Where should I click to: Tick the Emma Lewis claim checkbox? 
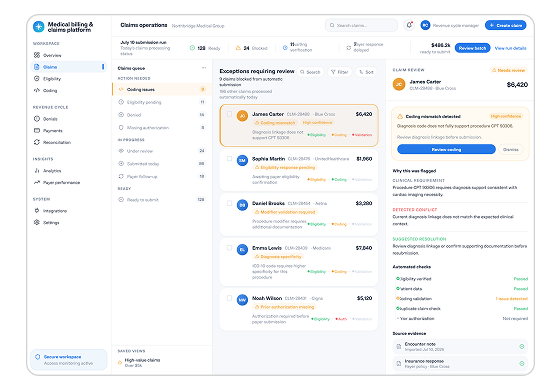tap(229, 248)
